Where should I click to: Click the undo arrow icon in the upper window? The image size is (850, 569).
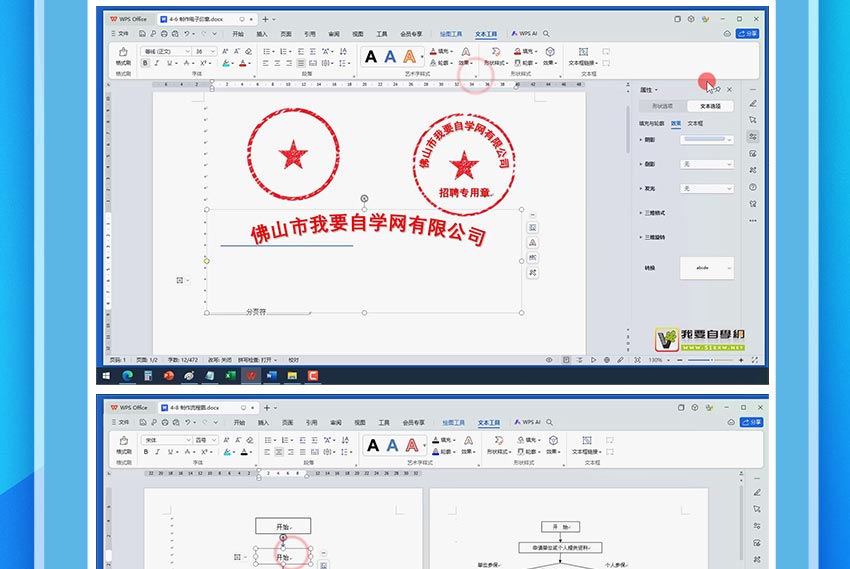(x=186, y=34)
